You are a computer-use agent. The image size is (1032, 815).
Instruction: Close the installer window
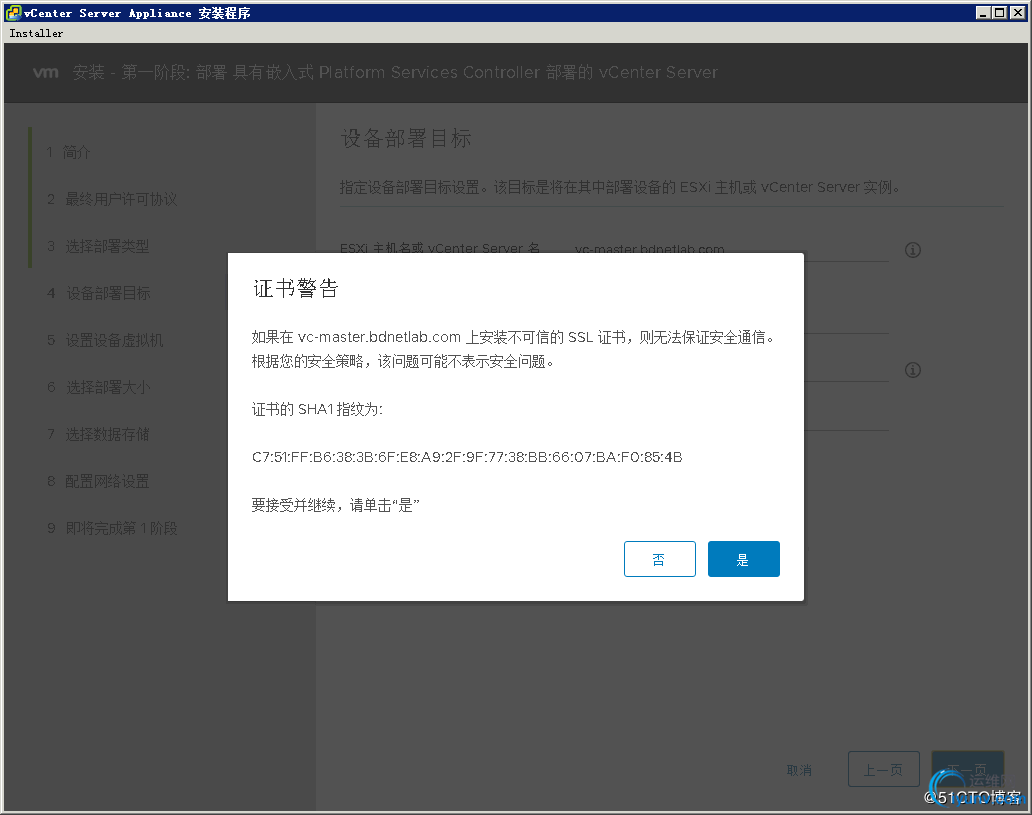1017,13
